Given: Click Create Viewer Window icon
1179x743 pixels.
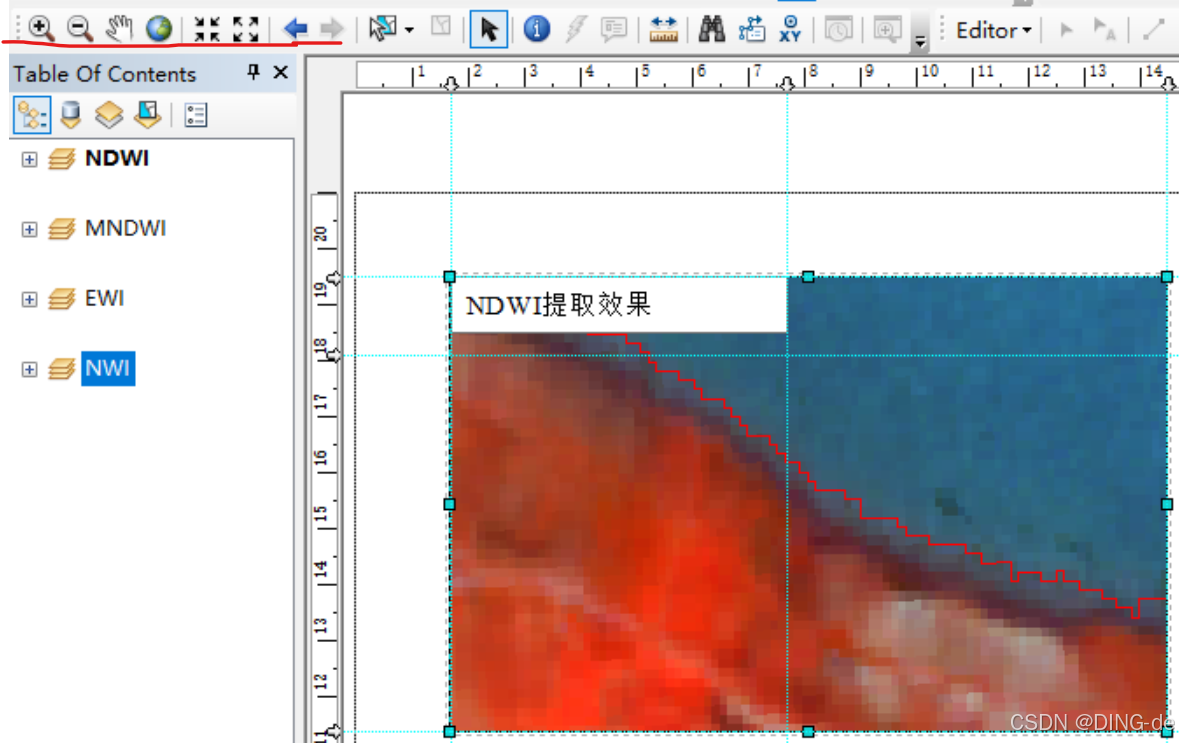Looking at the screenshot, I should point(887,29).
